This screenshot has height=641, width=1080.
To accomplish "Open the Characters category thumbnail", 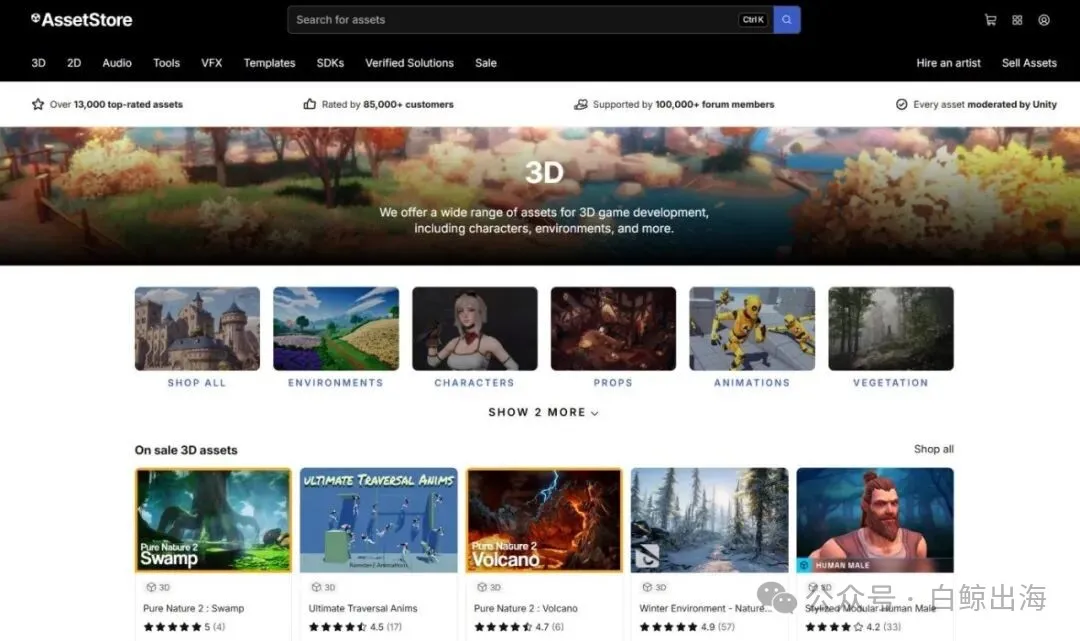I will point(475,328).
